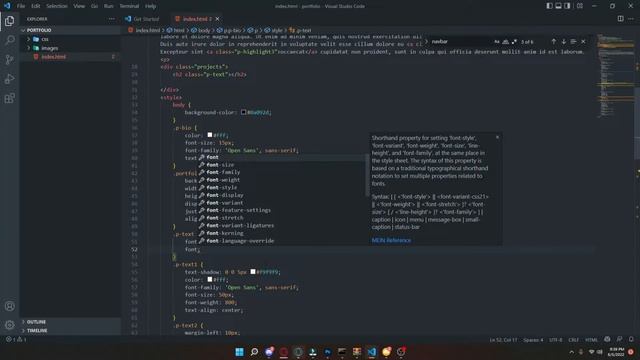Open the Selection menu
Image resolution: width=640 pixels, height=360 pixels.
(x=57, y=6)
